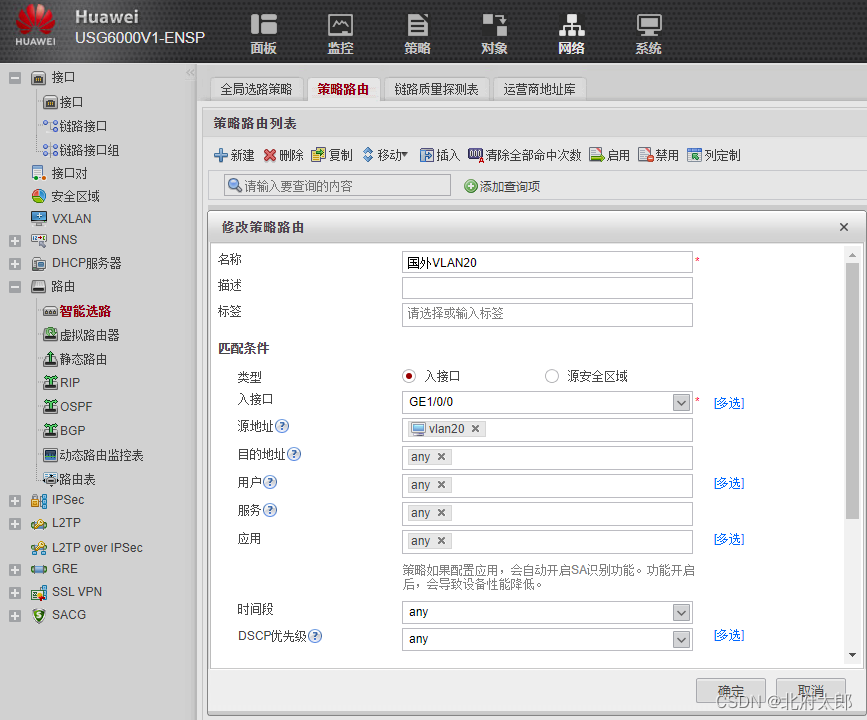Image resolution: width=867 pixels, height=720 pixels.
Task: Click the 禁用 disable icon
Action: click(x=645, y=155)
